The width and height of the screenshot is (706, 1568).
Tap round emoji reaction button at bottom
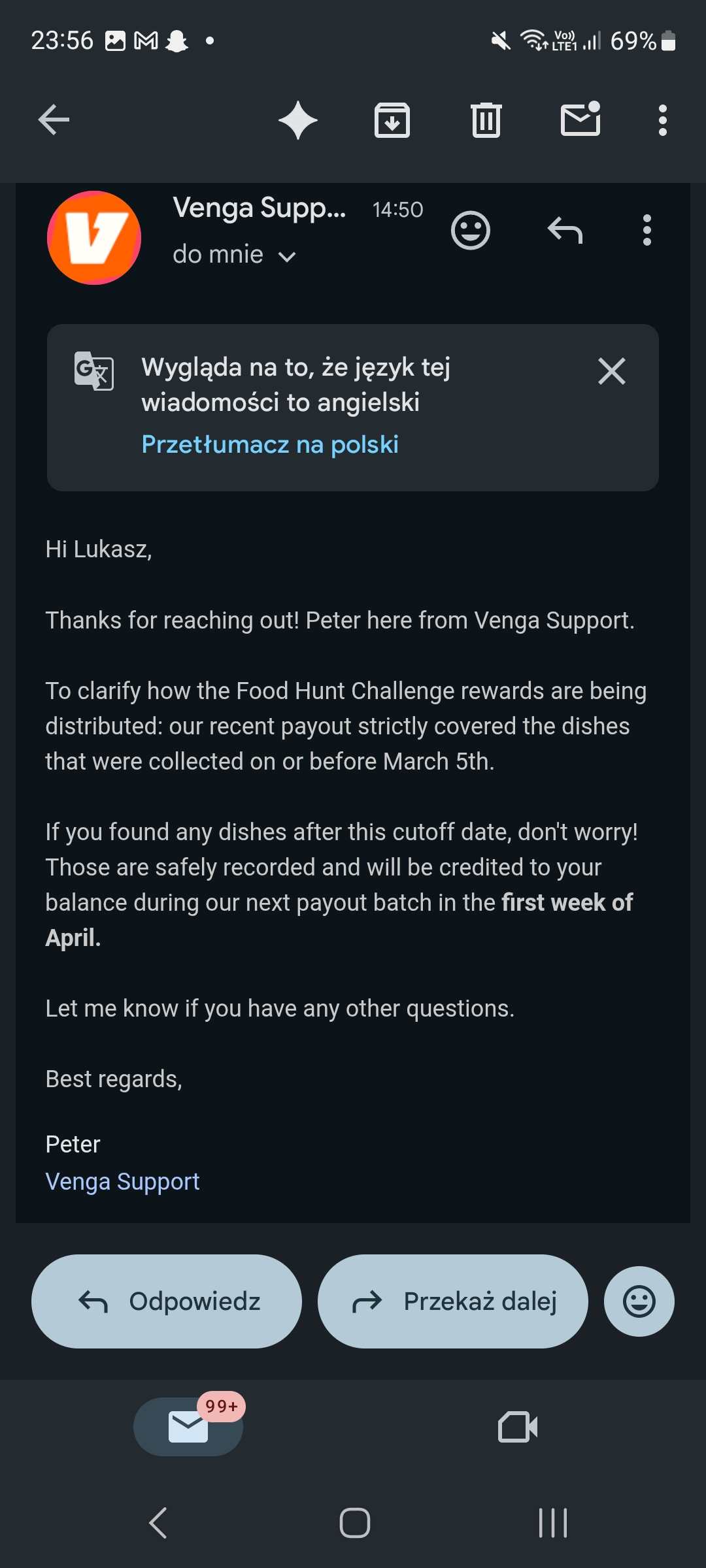(x=639, y=1301)
